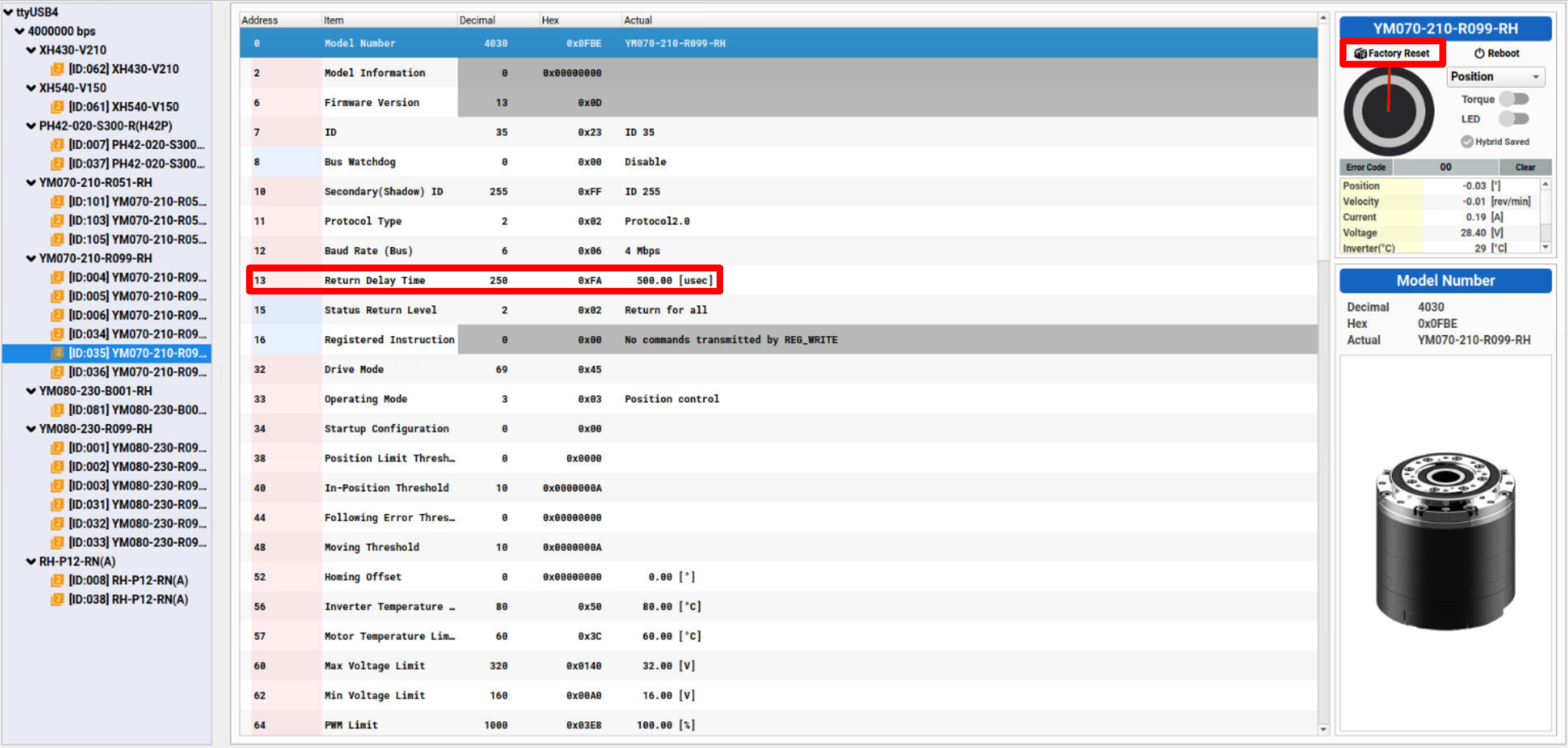This screenshot has height=748, width=1568.
Task: Click the actuator product image
Action: [x=1445, y=541]
